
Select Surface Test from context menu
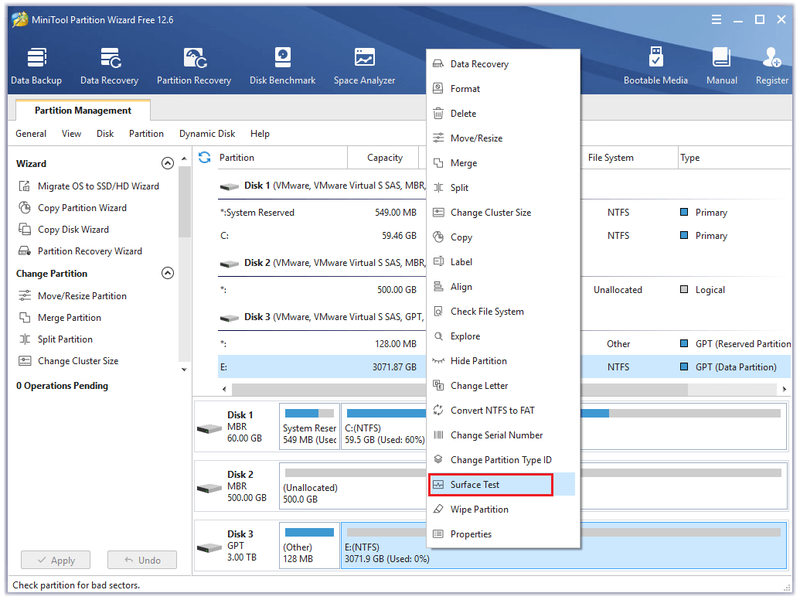490,485
